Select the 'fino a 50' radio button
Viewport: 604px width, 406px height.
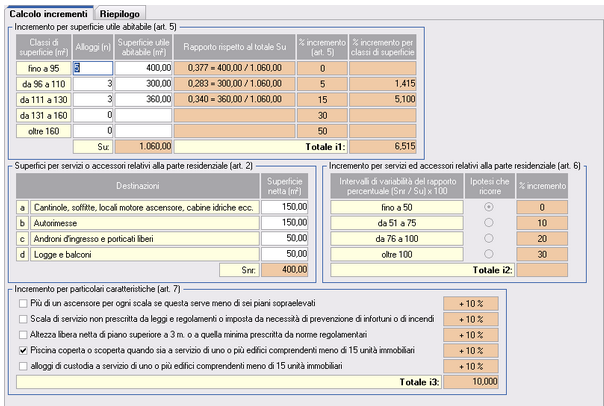click(x=489, y=207)
